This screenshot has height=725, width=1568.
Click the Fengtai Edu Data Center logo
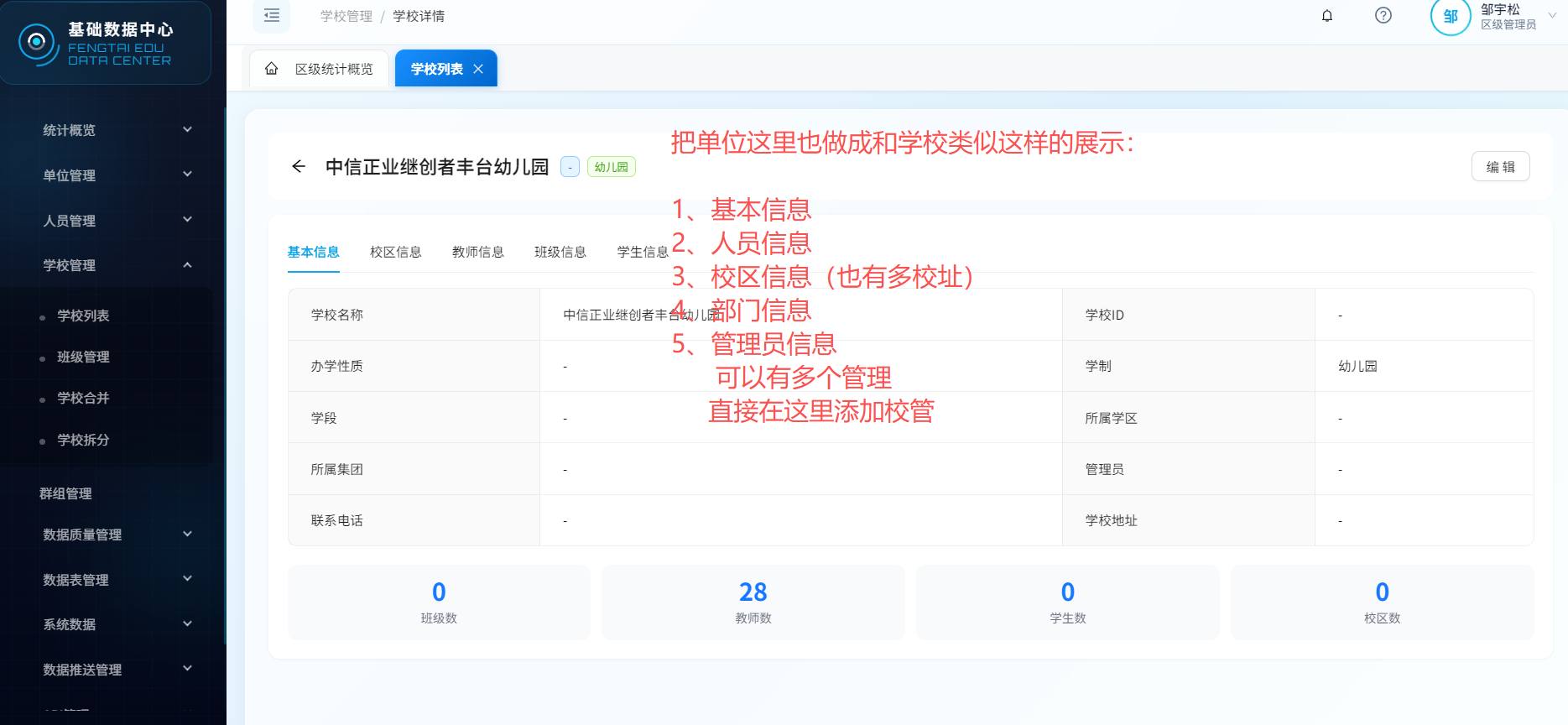tap(38, 42)
